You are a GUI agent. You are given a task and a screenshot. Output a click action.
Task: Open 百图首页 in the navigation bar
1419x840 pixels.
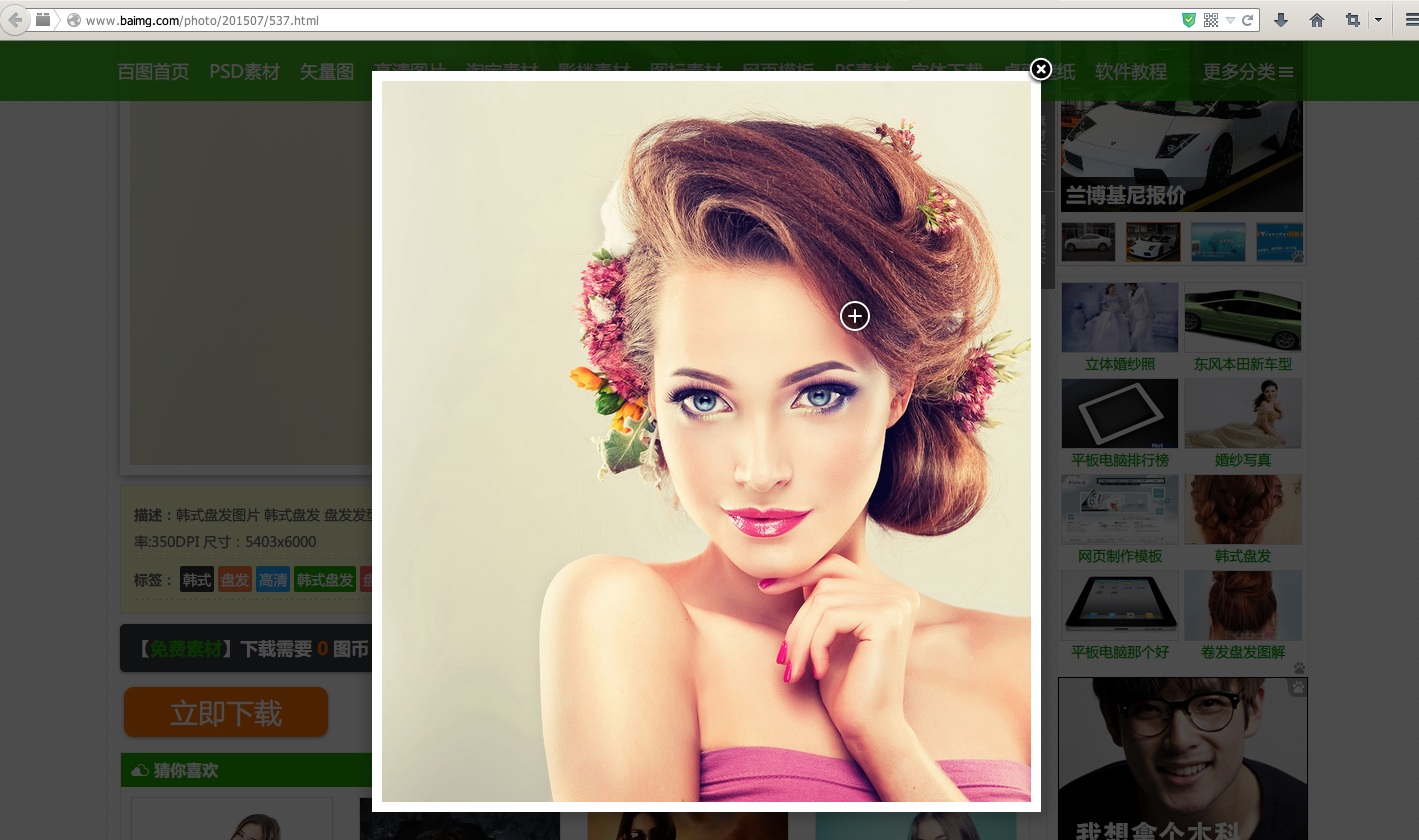click(153, 72)
